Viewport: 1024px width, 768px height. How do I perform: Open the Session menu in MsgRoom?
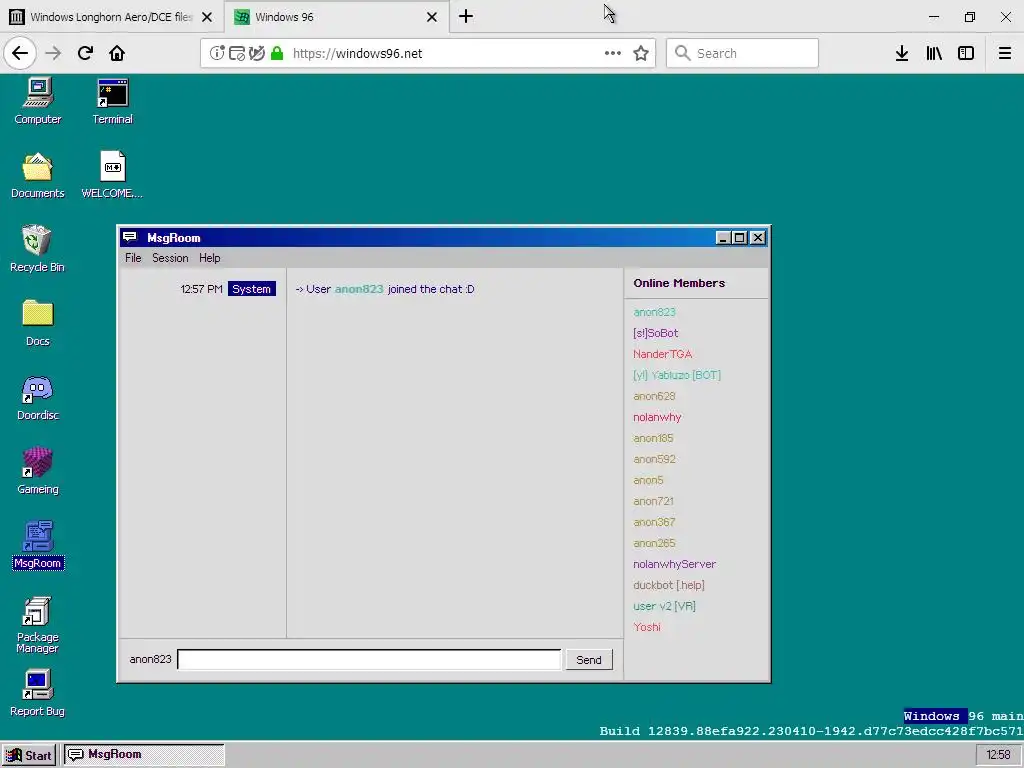(x=170, y=258)
